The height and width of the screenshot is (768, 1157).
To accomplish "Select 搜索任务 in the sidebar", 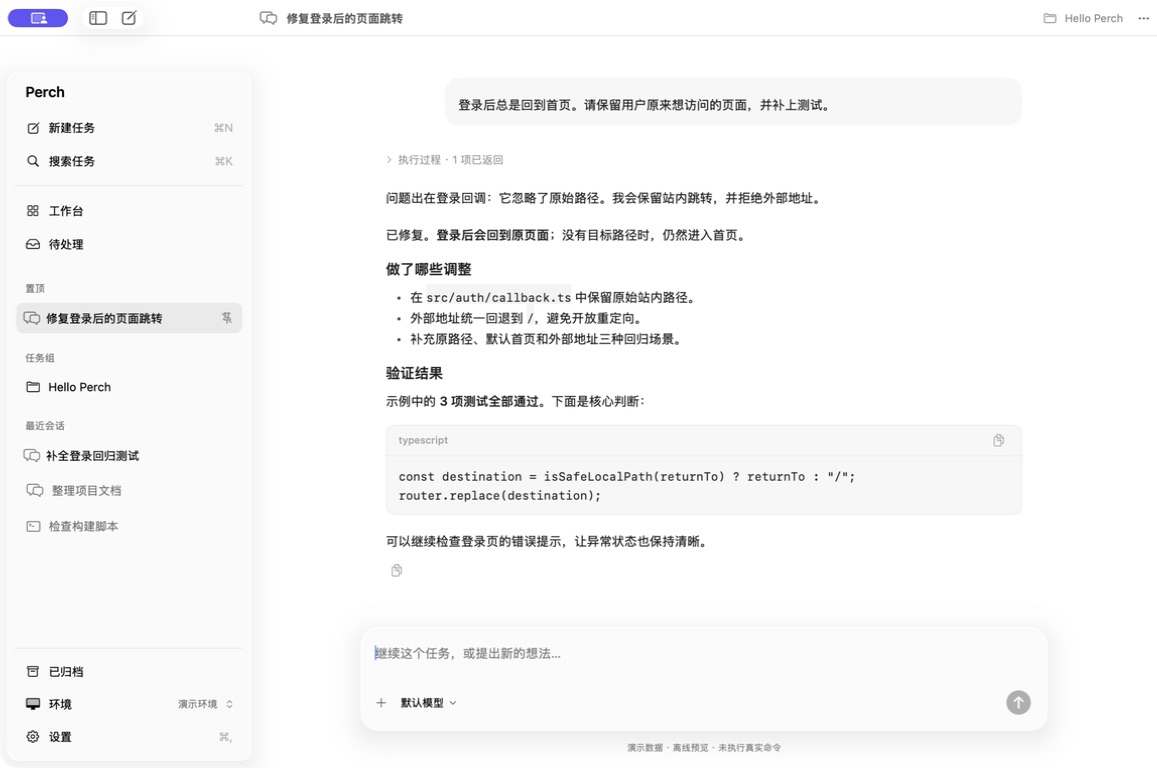I will [129, 161].
